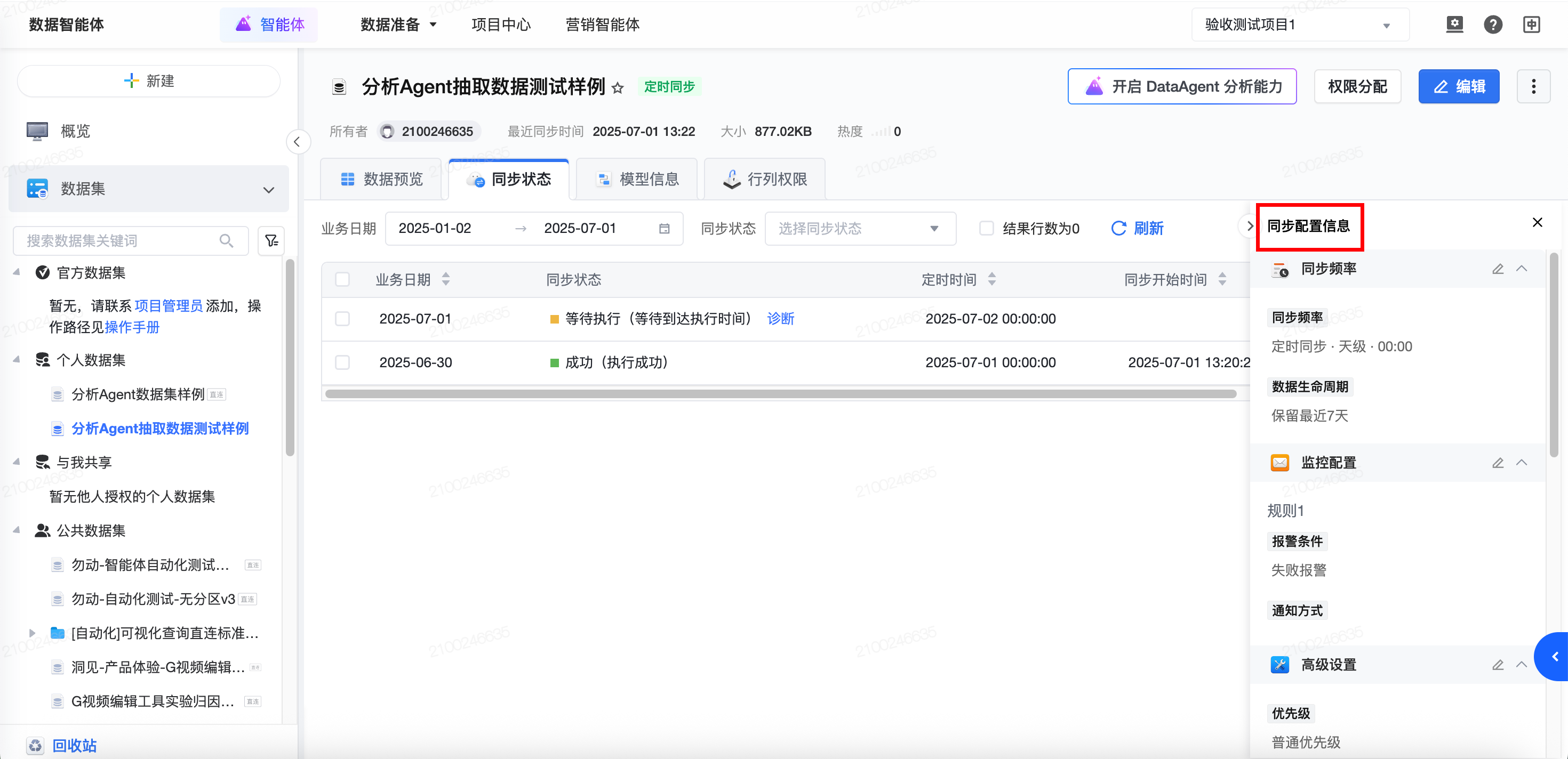Click the edit pencil for 监控配置 section
Image resolution: width=1568 pixels, height=759 pixels.
tap(1498, 463)
